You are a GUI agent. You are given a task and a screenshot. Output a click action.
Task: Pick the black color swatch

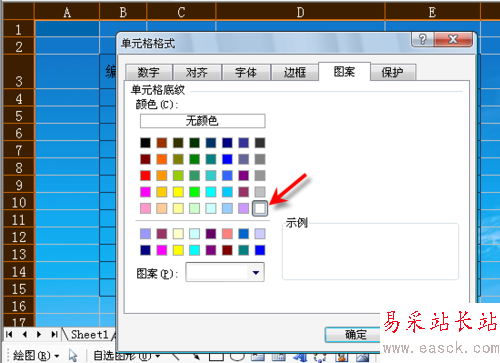click(x=145, y=143)
